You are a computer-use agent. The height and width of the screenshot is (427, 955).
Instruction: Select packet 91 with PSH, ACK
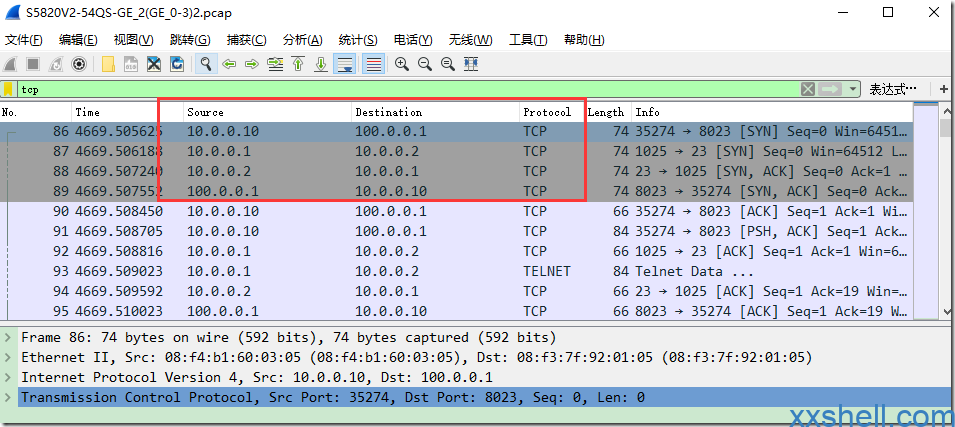coord(457,231)
